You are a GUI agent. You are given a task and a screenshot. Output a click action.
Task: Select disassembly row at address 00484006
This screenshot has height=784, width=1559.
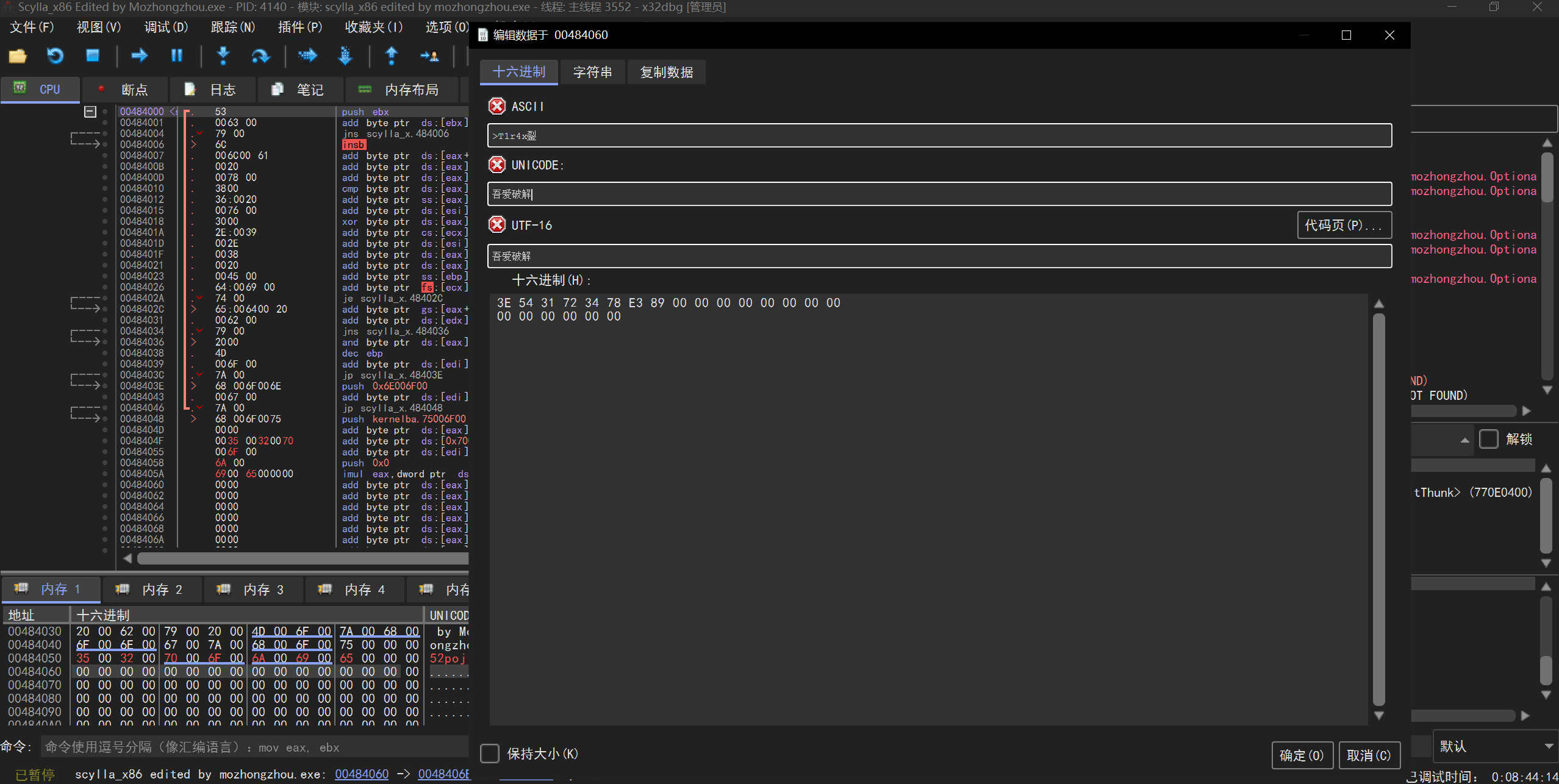[x=293, y=144]
